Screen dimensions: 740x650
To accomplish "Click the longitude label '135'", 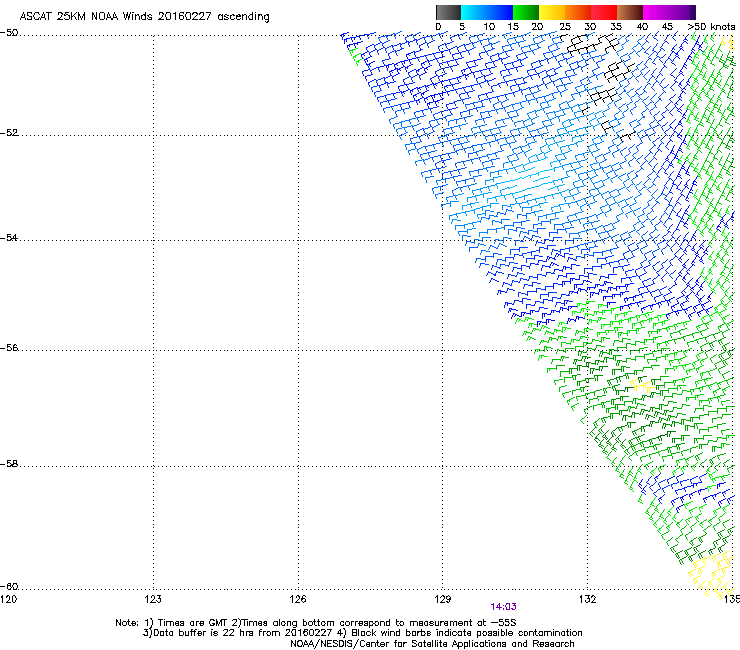I will pos(732,599).
